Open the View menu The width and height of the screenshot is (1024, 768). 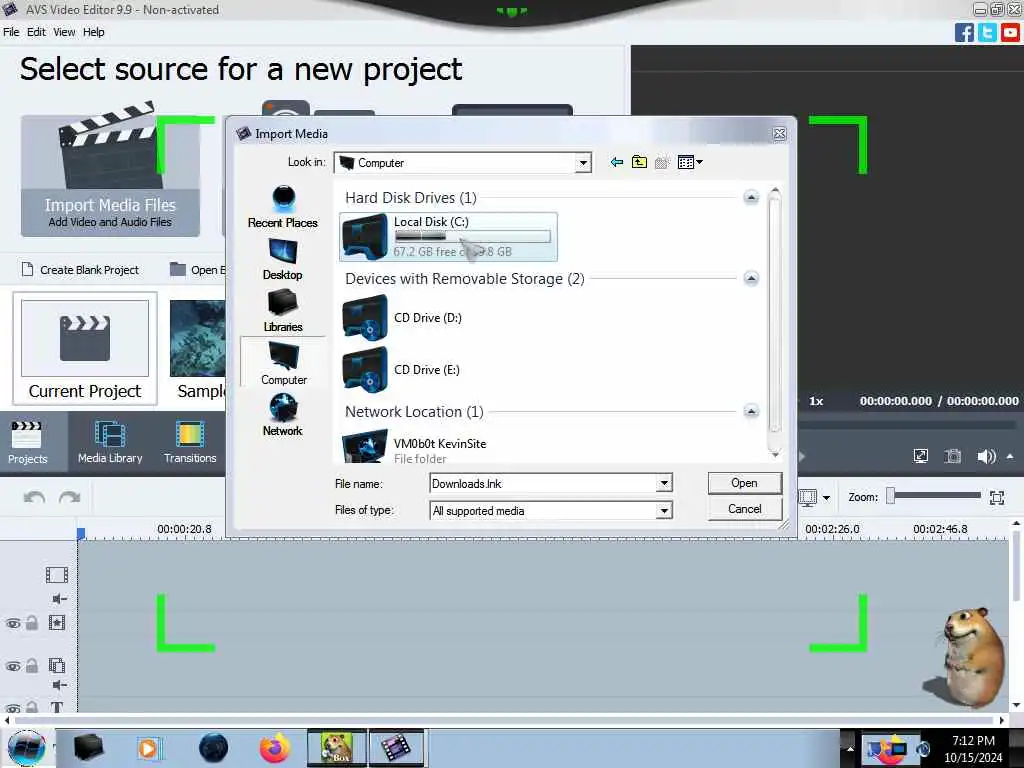tap(64, 32)
